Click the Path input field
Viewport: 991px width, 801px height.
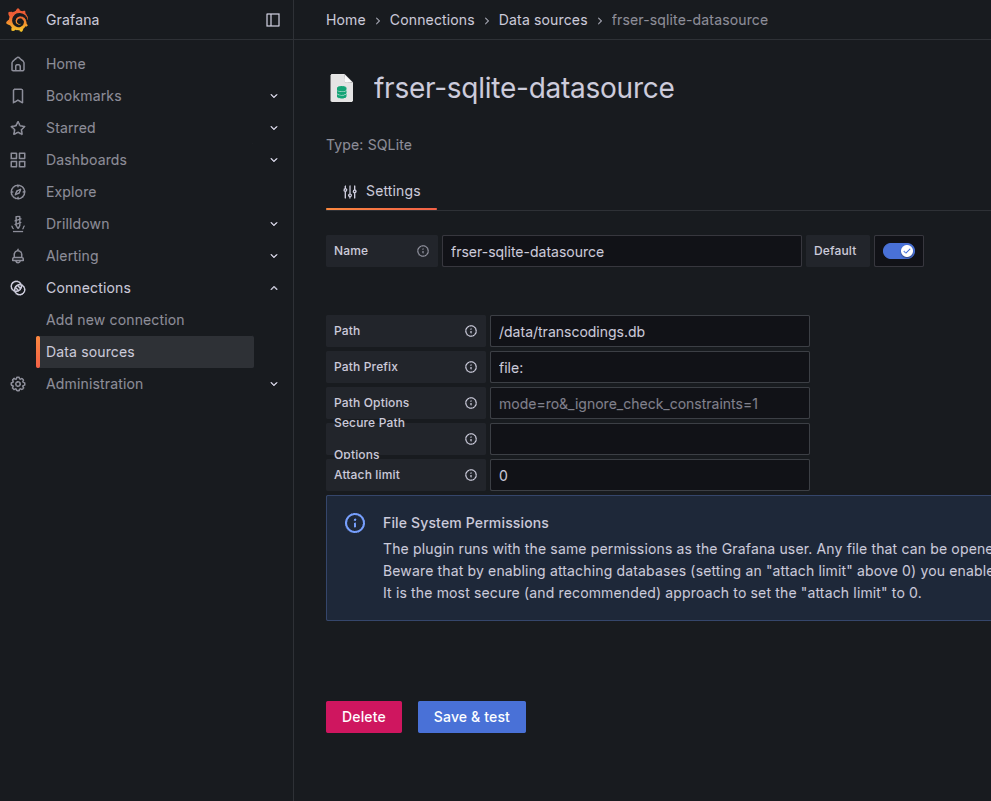(650, 331)
